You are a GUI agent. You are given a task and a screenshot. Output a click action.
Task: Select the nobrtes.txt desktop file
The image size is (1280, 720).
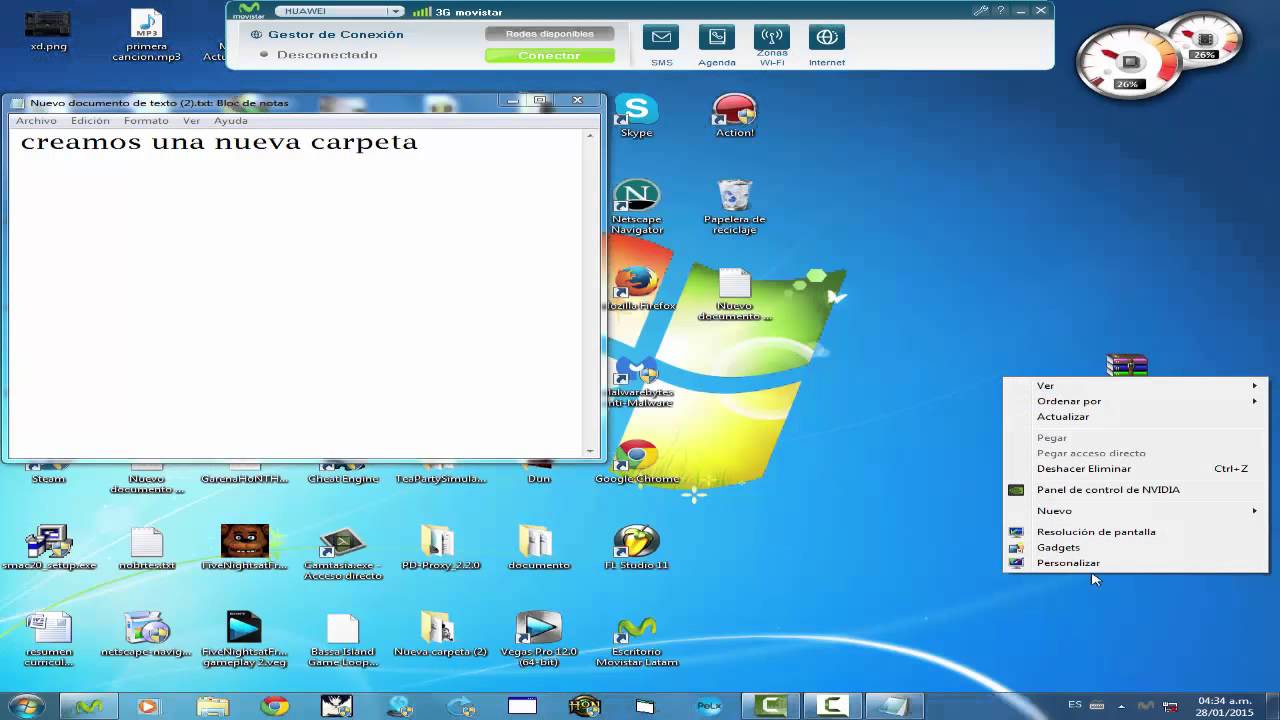click(x=146, y=547)
